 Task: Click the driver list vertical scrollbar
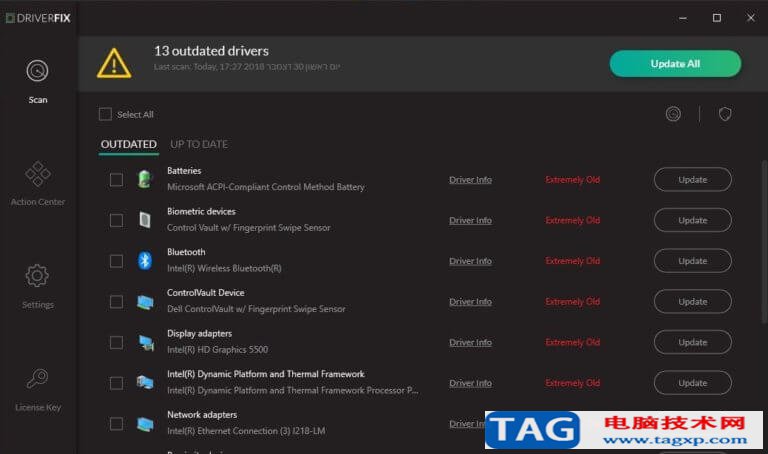764,242
